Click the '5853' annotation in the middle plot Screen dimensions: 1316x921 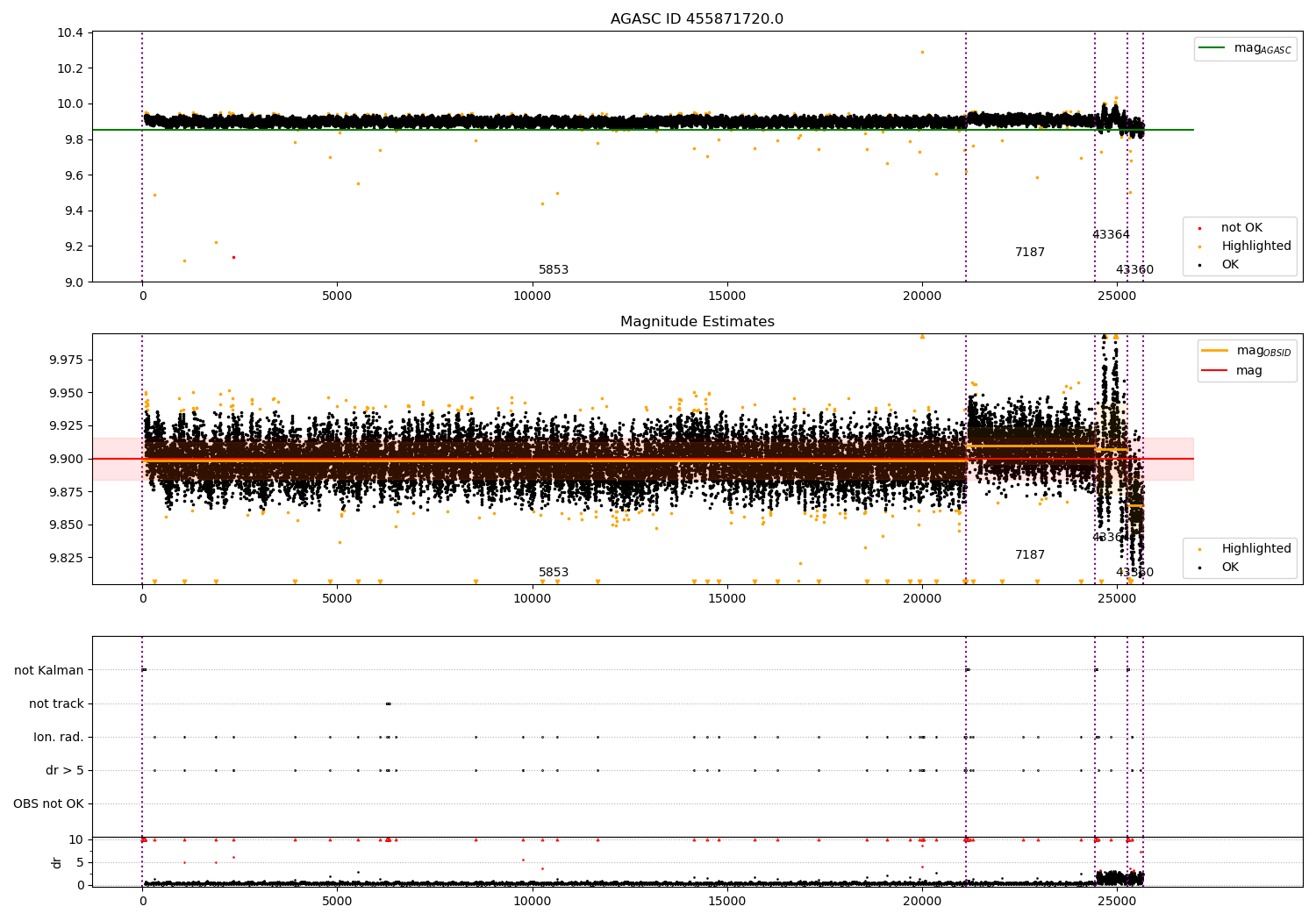[554, 573]
